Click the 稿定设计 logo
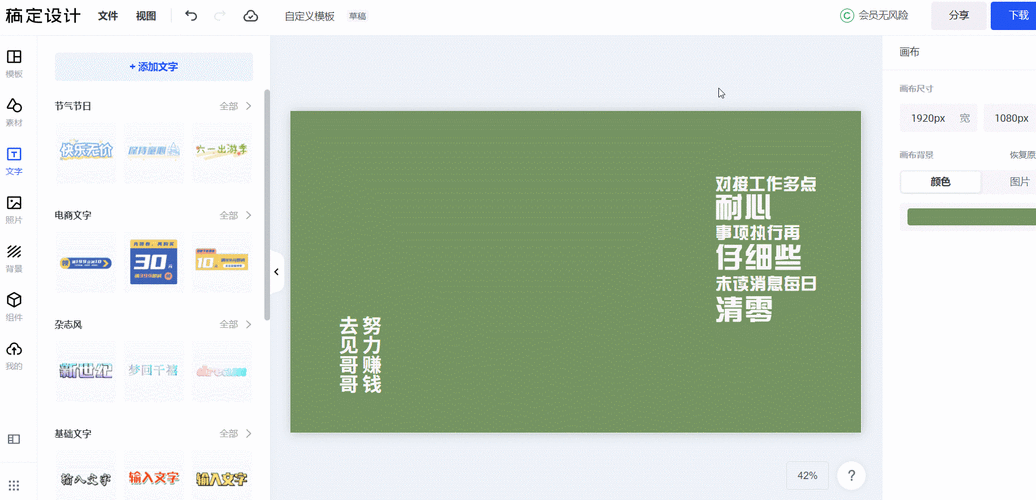Screen dimensions: 1036x500 click(43, 16)
